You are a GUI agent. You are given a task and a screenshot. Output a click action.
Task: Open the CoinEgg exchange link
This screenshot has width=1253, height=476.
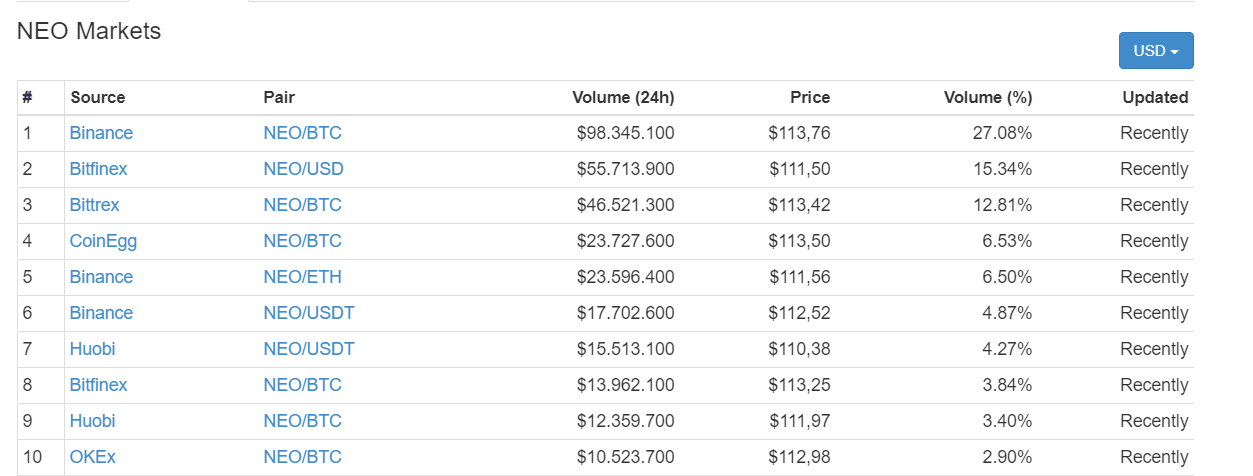[x=103, y=241]
